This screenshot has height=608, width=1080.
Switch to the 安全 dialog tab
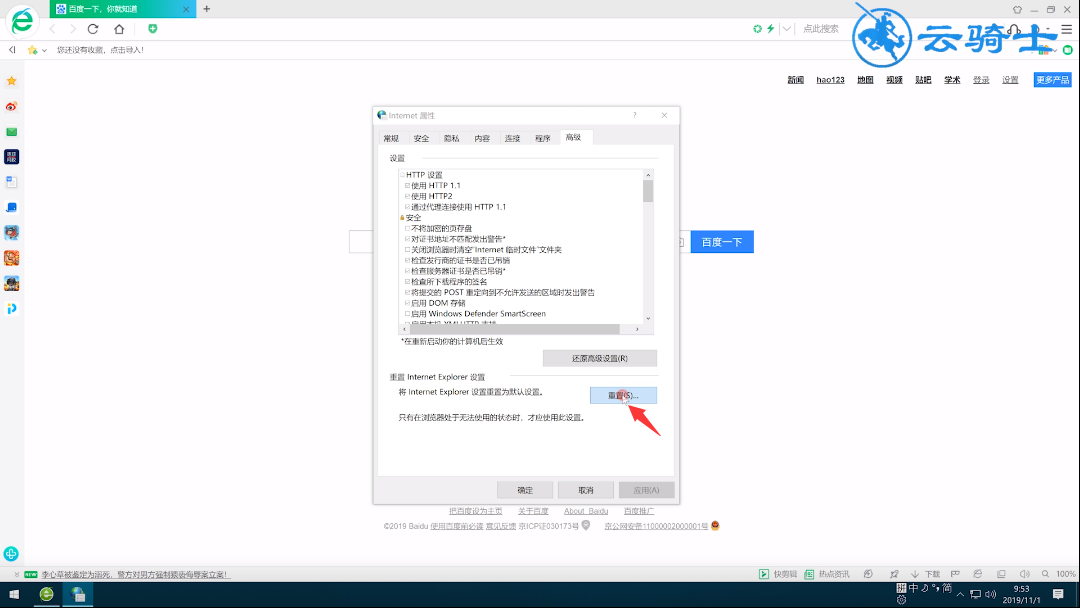point(422,138)
